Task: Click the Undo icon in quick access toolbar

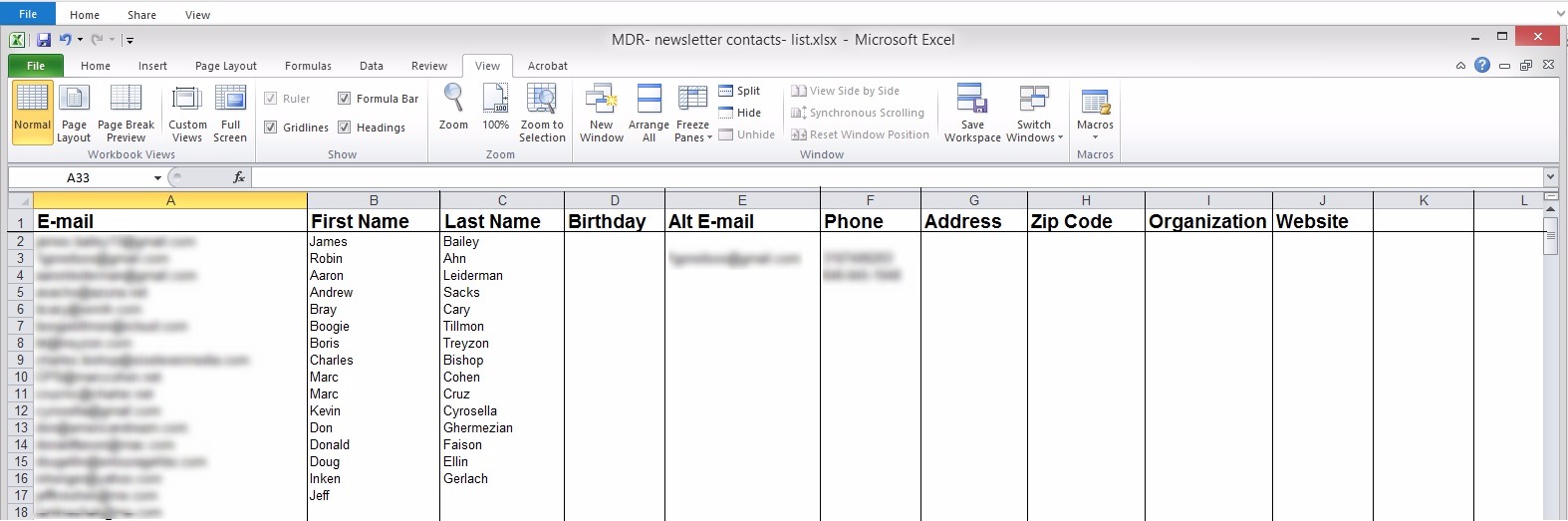Action: [66, 40]
